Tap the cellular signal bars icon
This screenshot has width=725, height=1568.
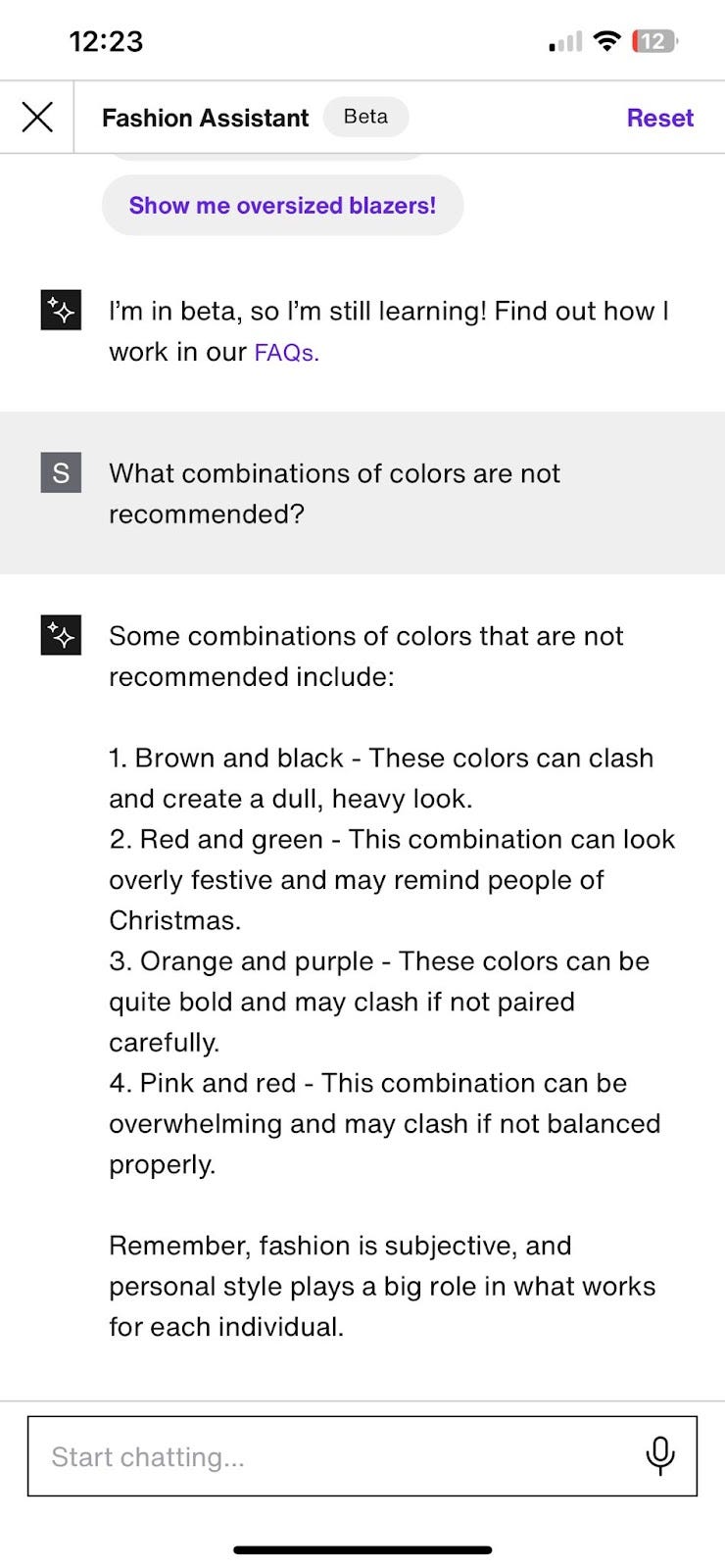click(x=565, y=41)
